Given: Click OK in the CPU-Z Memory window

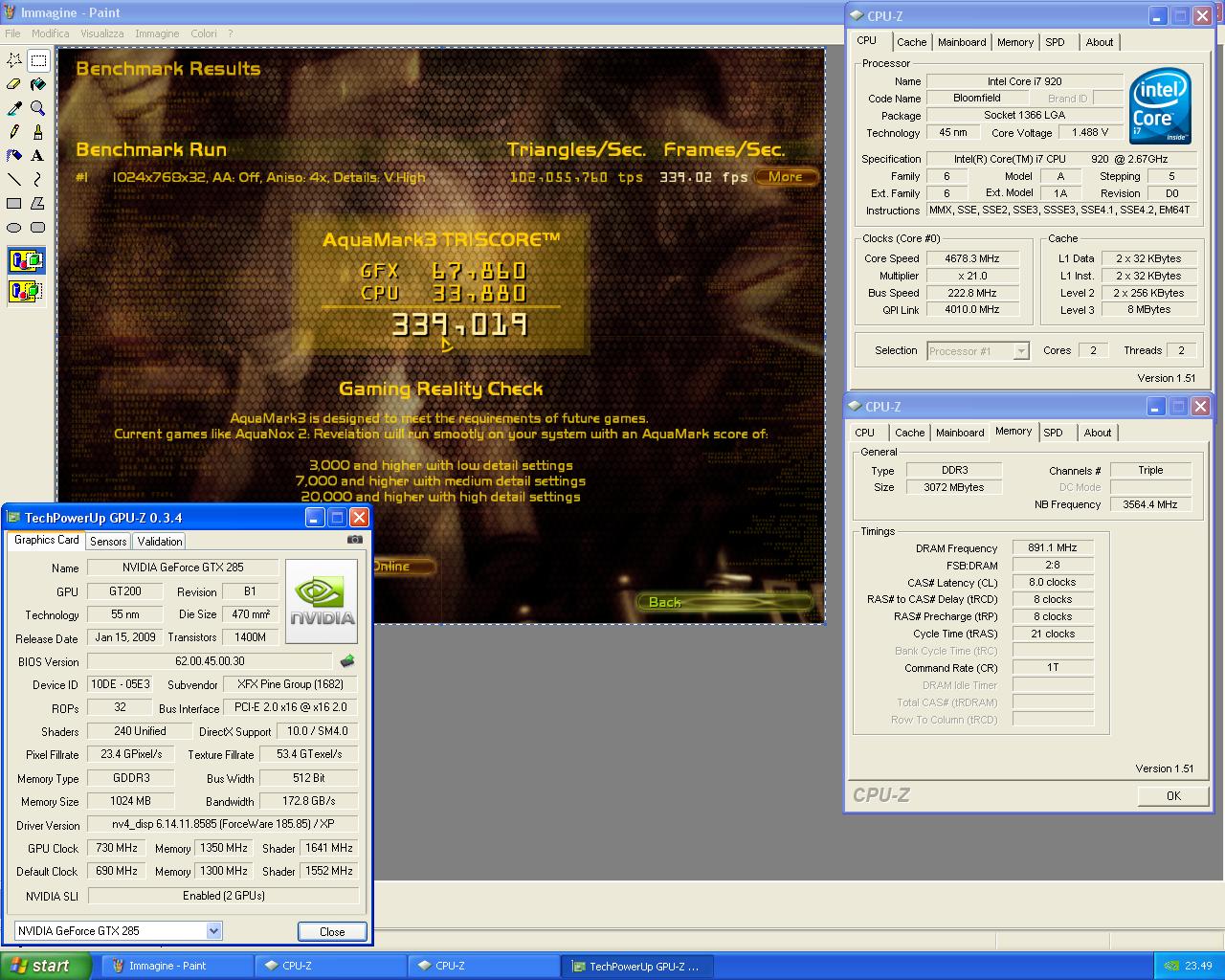Looking at the screenshot, I should pyautogui.click(x=1173, y=795).
